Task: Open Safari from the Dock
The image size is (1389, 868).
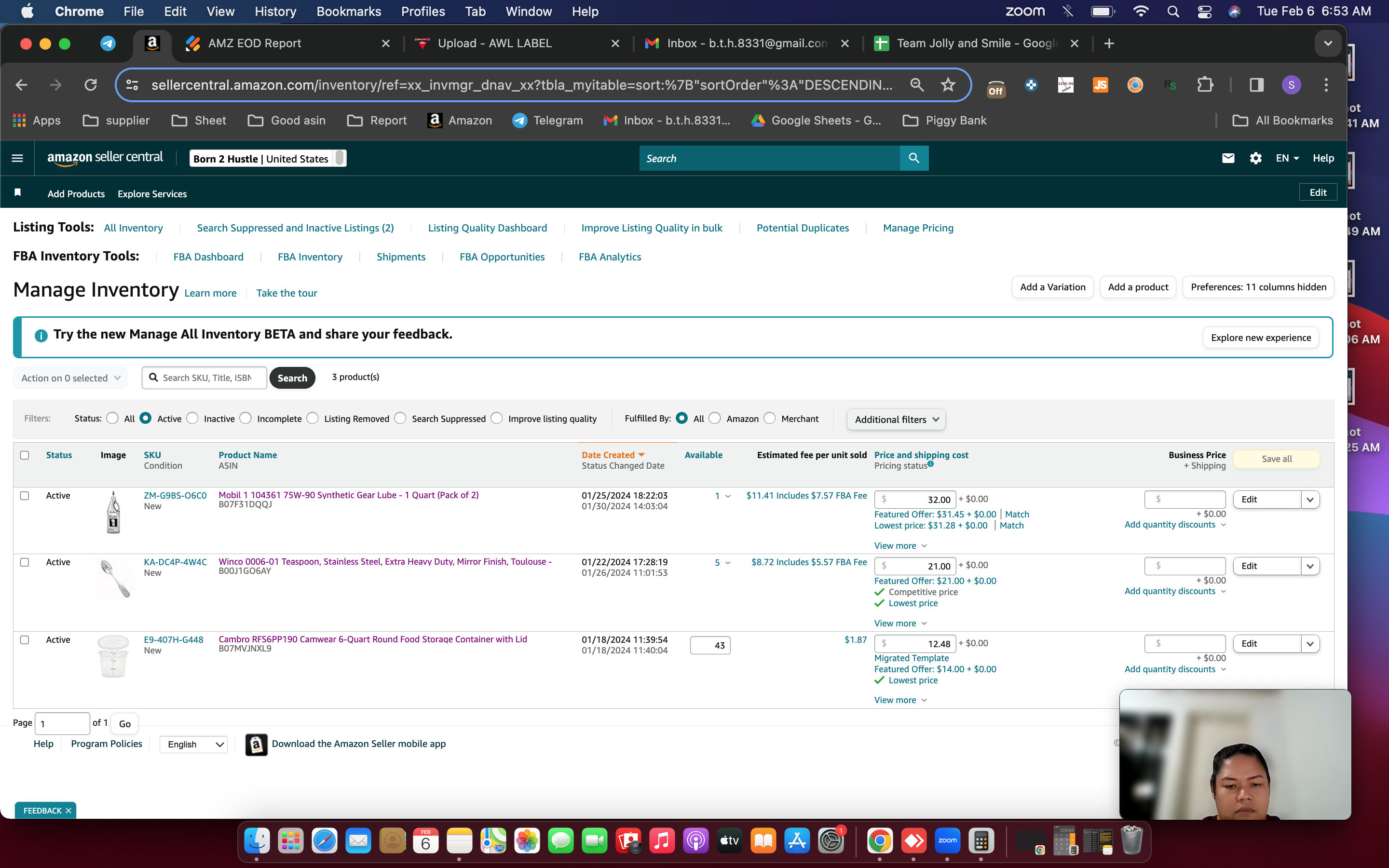Action: point(324,841)
